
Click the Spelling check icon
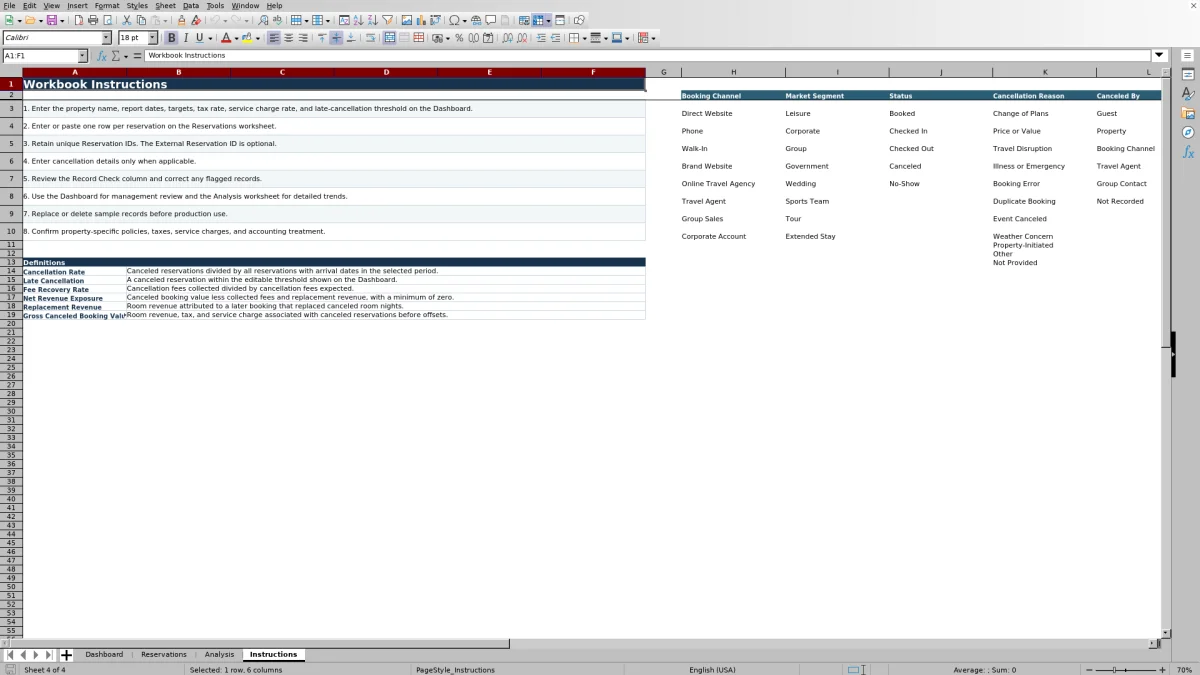click(276, 20)
